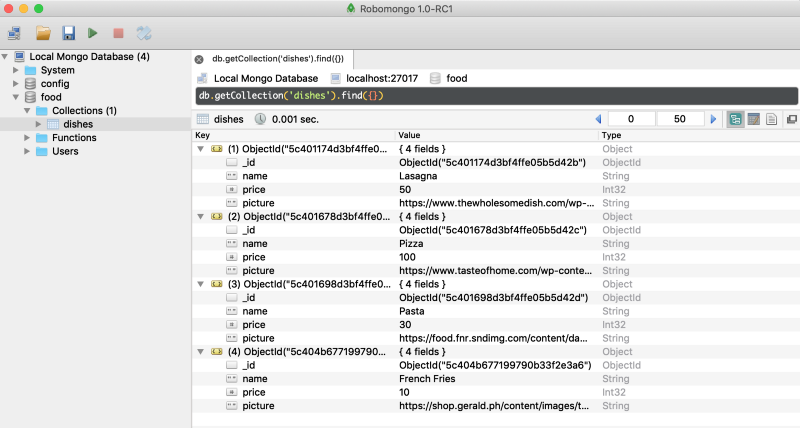Screen dimensions: 800x428
Task: Collapse the first ObjectId document row
Action: click(x=202, y=148)
